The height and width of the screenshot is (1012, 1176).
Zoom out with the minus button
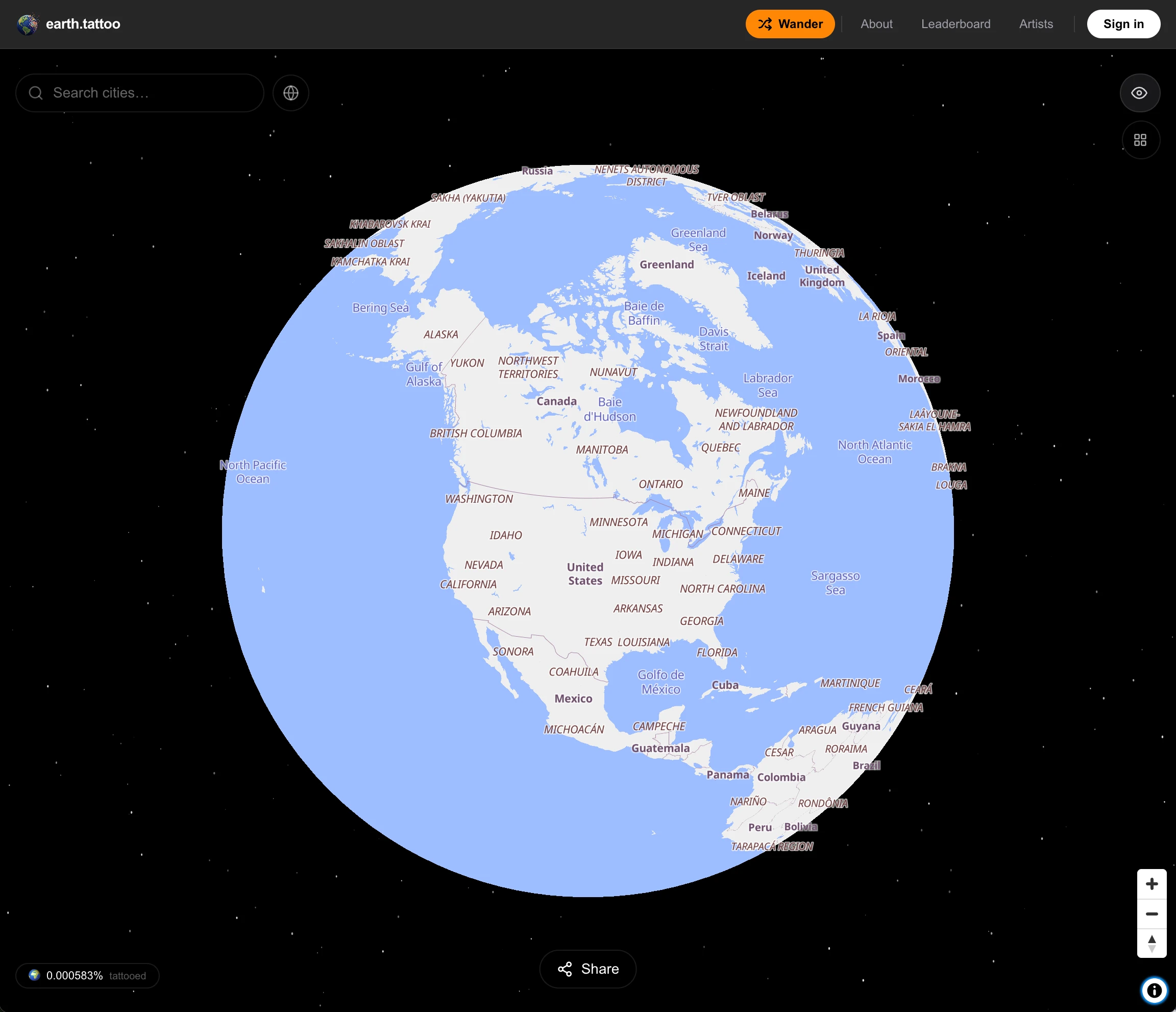[1151, 914]
